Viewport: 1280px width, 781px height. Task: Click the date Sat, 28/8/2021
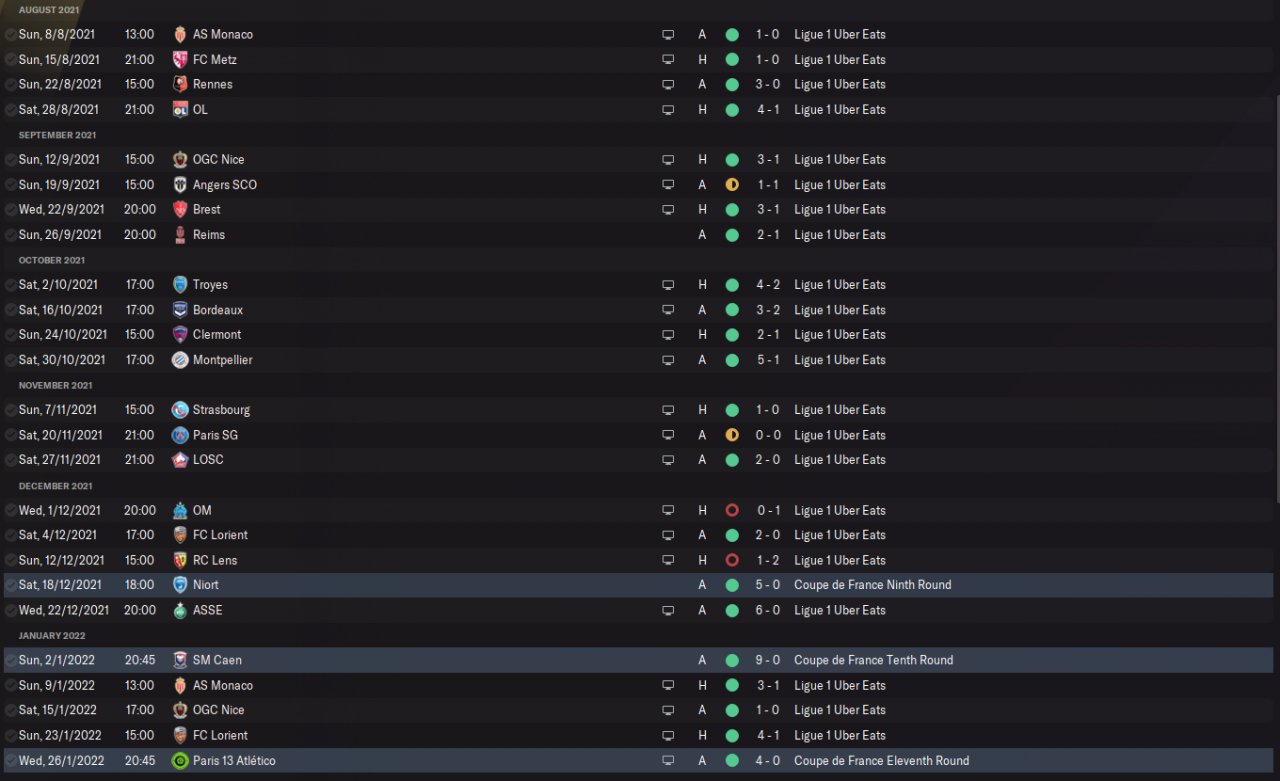coord(59,109)
